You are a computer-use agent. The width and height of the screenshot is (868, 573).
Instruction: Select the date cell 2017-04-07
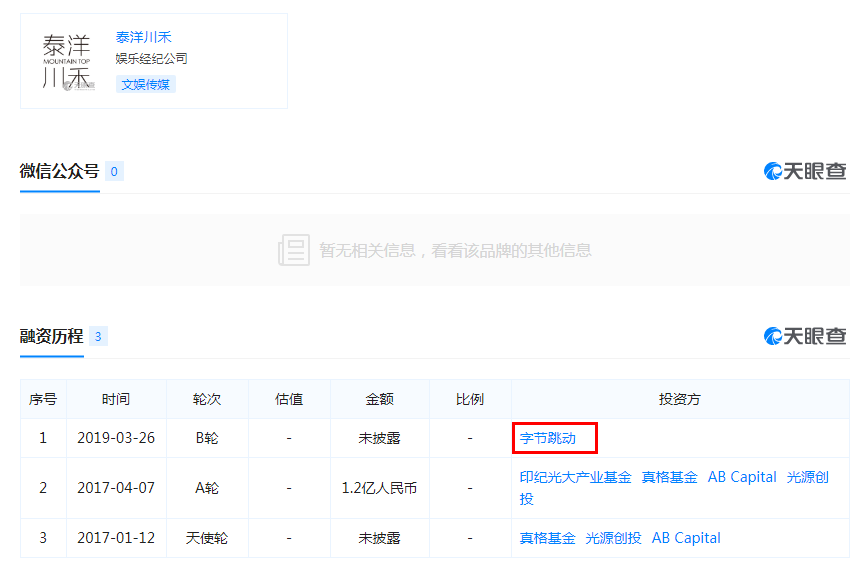click(116, 488)
